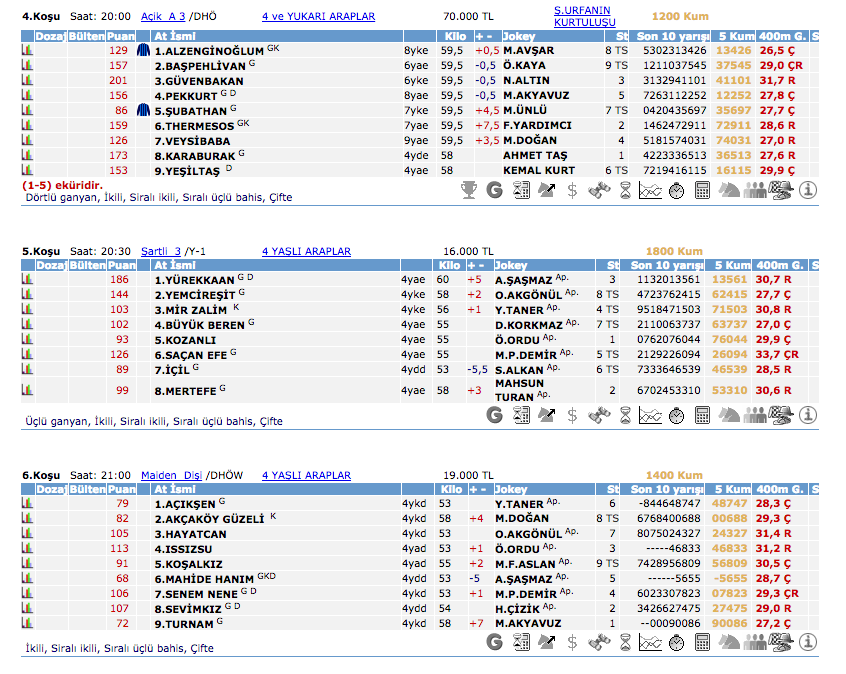
Task: Open the S.URFANIN KURTULUŞU link
Action: [x=585, y=16]
